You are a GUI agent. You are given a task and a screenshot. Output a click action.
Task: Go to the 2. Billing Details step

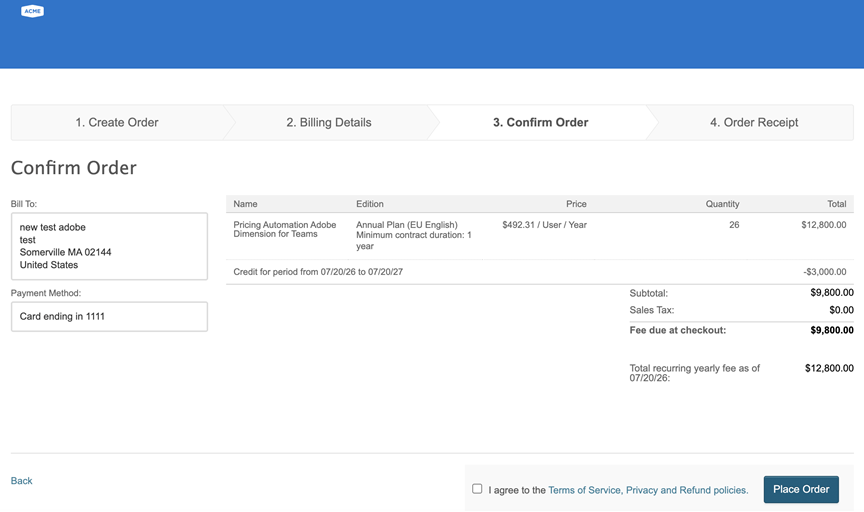tap(328, 122)
